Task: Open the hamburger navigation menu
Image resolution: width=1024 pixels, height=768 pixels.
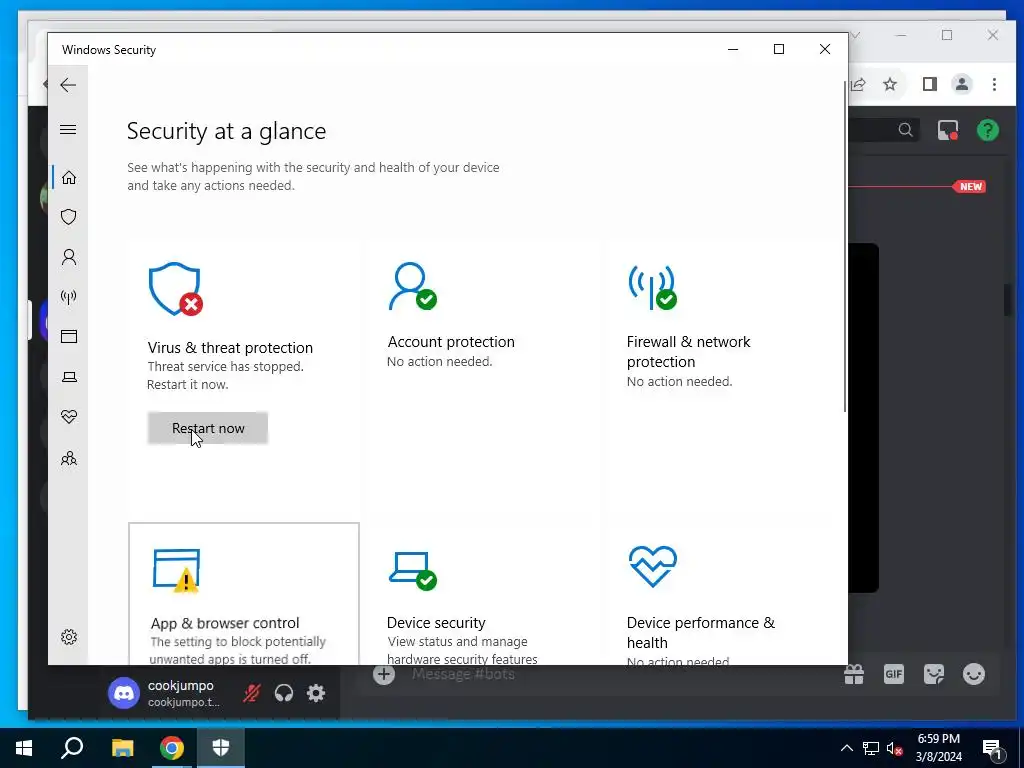Action: (68, 129)
